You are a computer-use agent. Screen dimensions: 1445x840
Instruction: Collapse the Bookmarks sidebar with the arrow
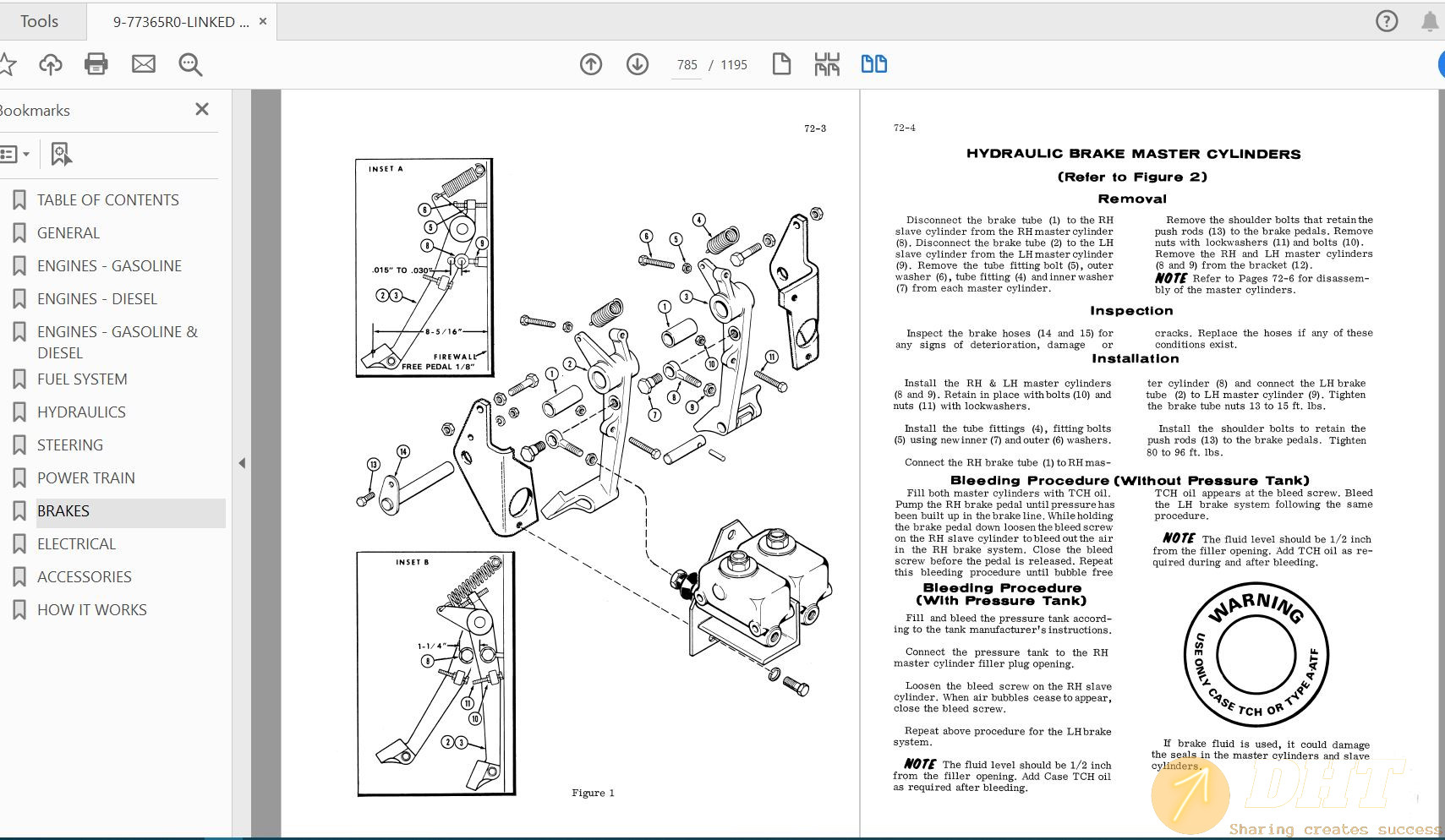tap(242, 463)
